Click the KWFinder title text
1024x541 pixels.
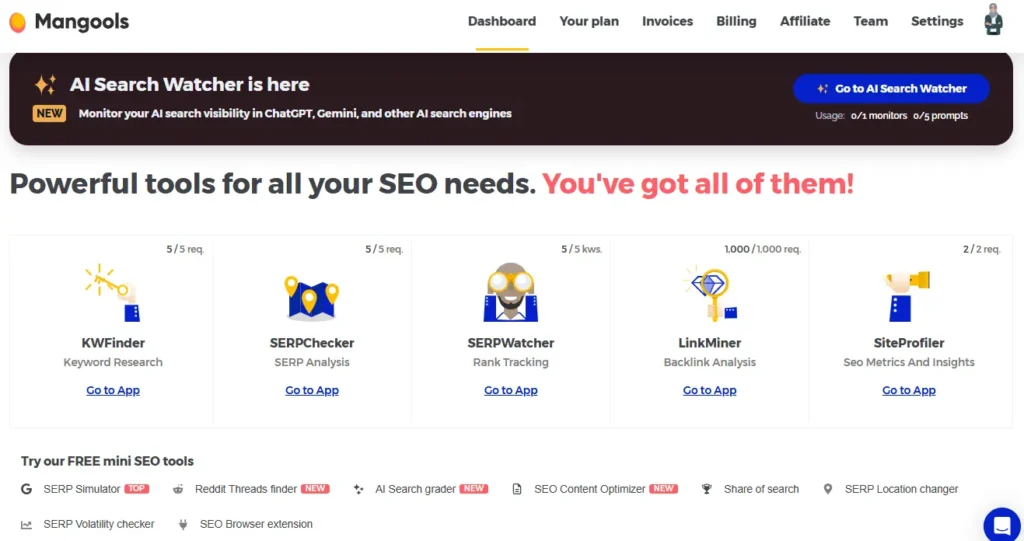click(x=113, y=343)
